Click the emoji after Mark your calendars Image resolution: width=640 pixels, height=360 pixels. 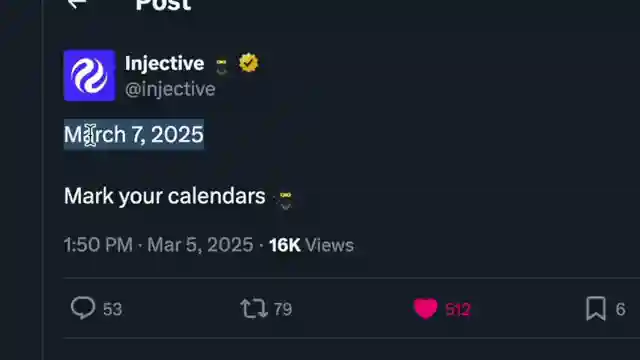285,200
